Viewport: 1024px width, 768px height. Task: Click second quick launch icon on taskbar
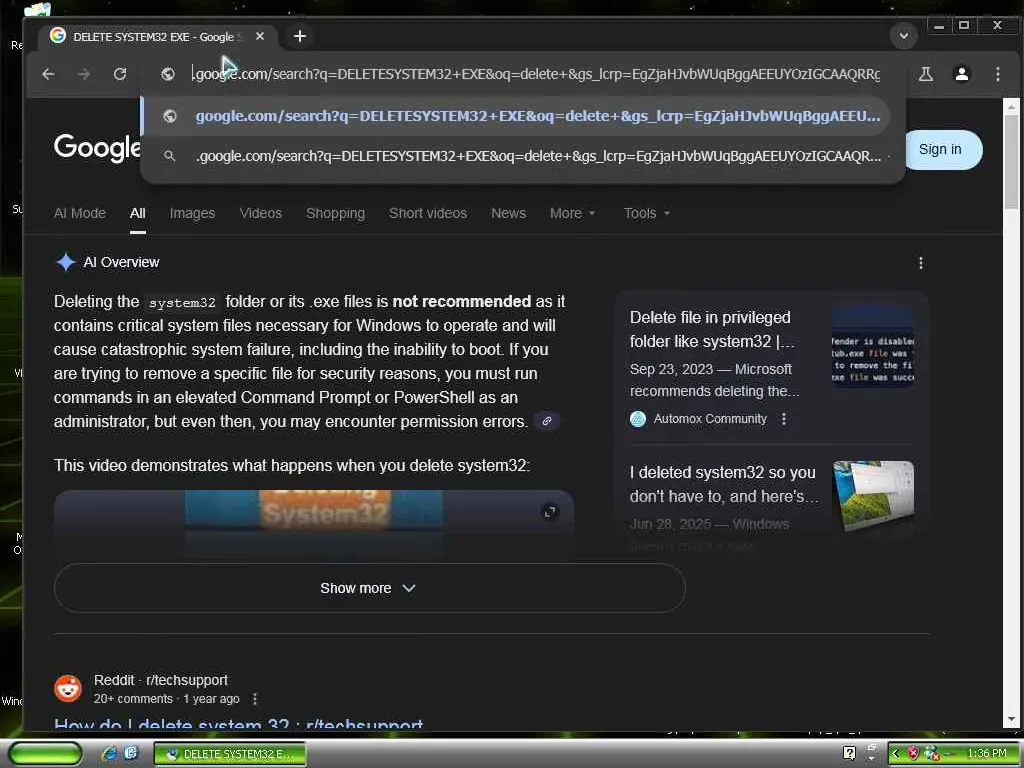pos(131,754)
